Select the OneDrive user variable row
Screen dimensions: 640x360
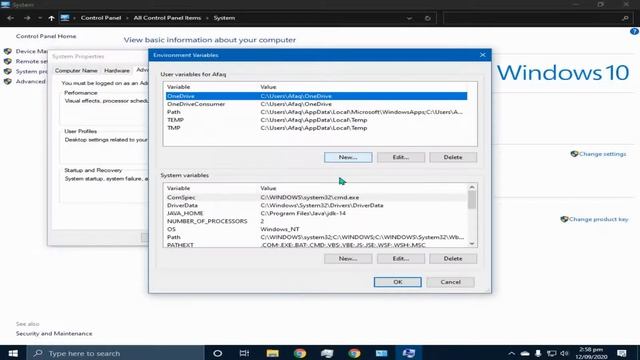tap(316, 96)
